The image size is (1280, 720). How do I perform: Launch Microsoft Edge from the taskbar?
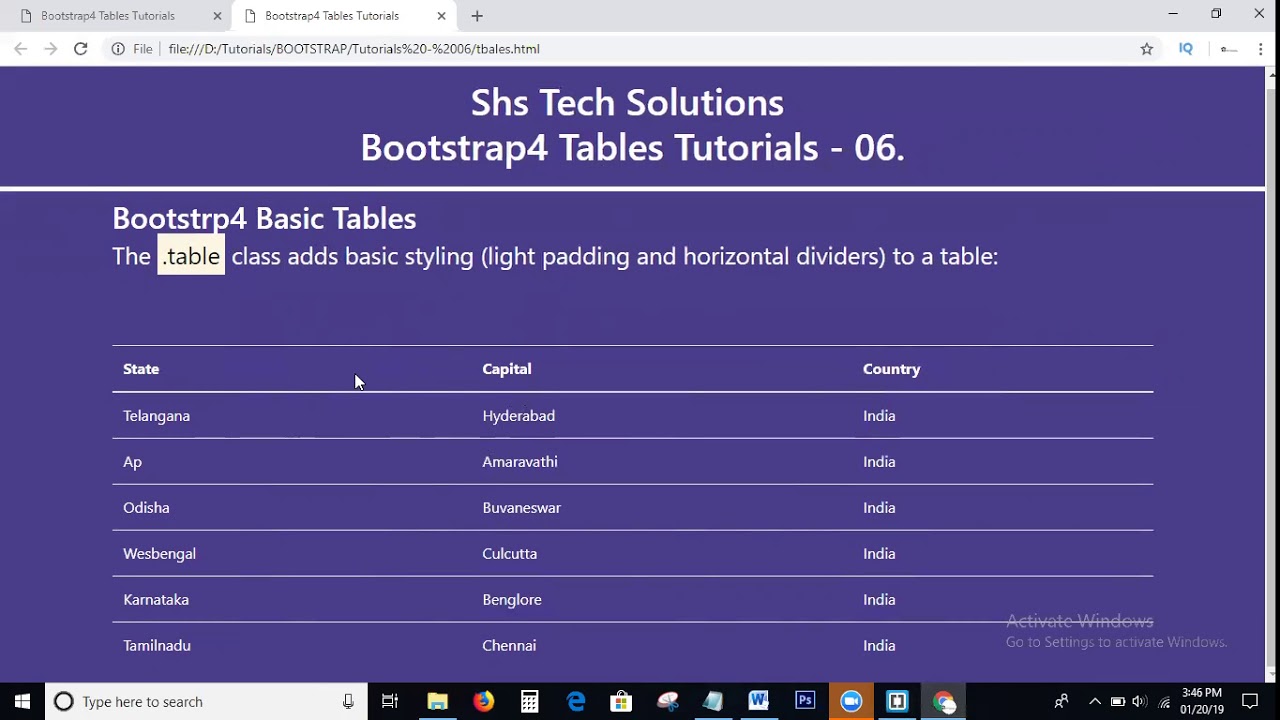[x=576, y=701]
